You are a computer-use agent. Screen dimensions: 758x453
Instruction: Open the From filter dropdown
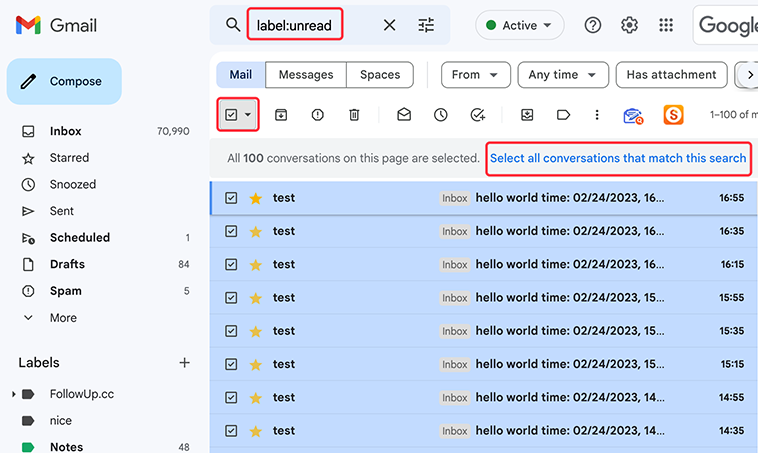coord(476,74)
